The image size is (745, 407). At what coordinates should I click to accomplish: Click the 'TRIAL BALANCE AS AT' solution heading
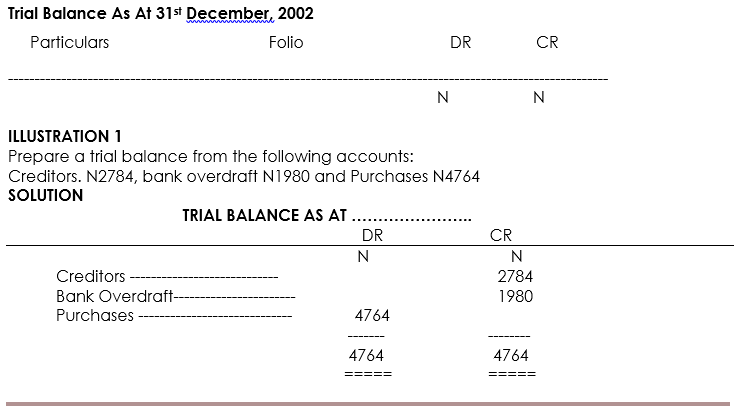point(264,215)
